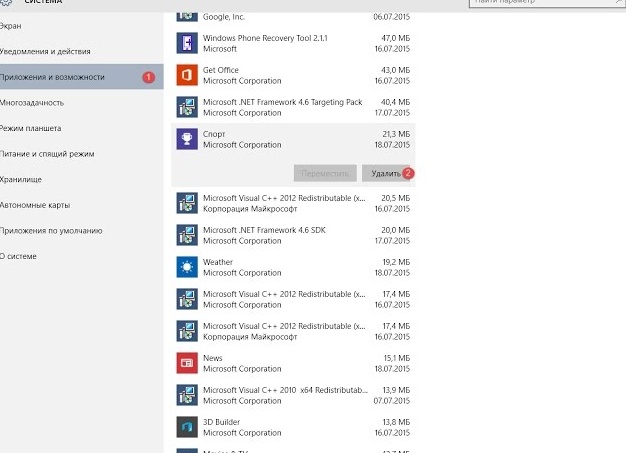Open the Экран settings section

tap(81, 26)
